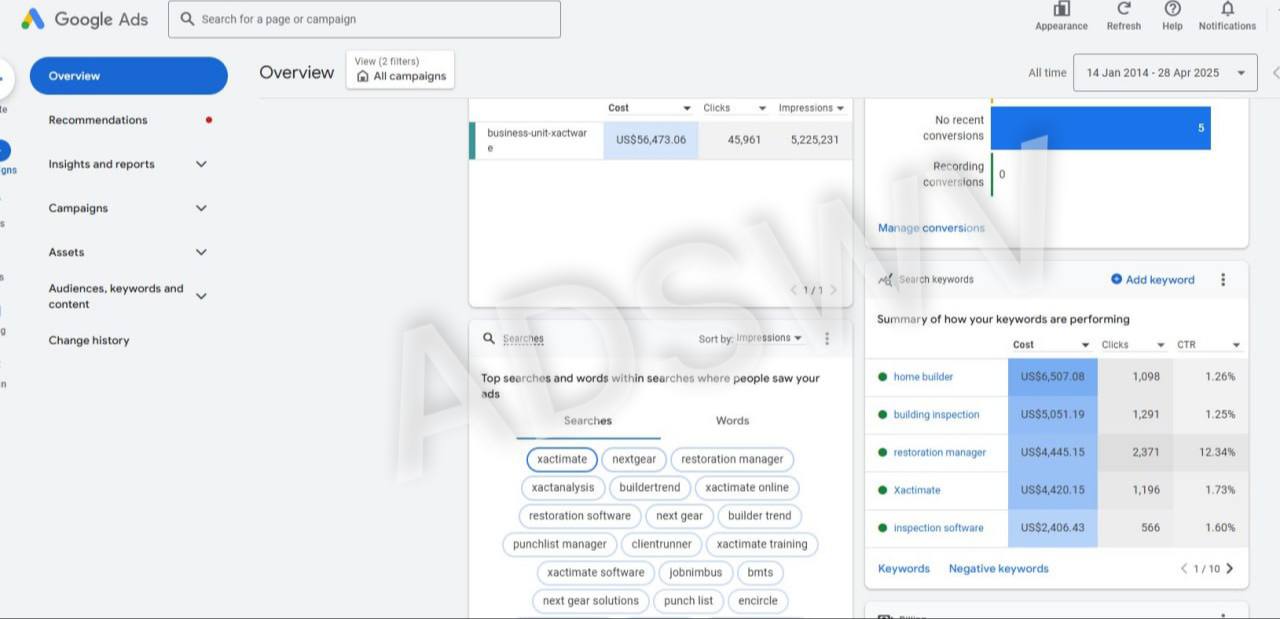Open the Negative keywords link
This screenshot has width=1280, height=619.
(x=999, y=569)
